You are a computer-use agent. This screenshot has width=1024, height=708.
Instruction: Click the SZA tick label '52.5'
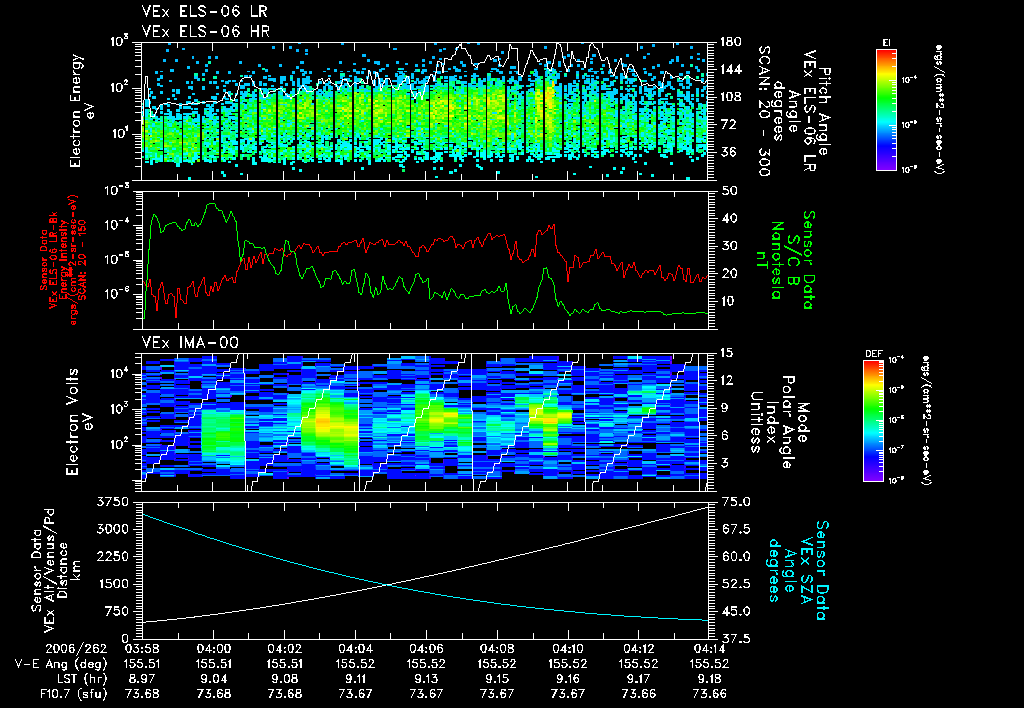tap(736, 585)
